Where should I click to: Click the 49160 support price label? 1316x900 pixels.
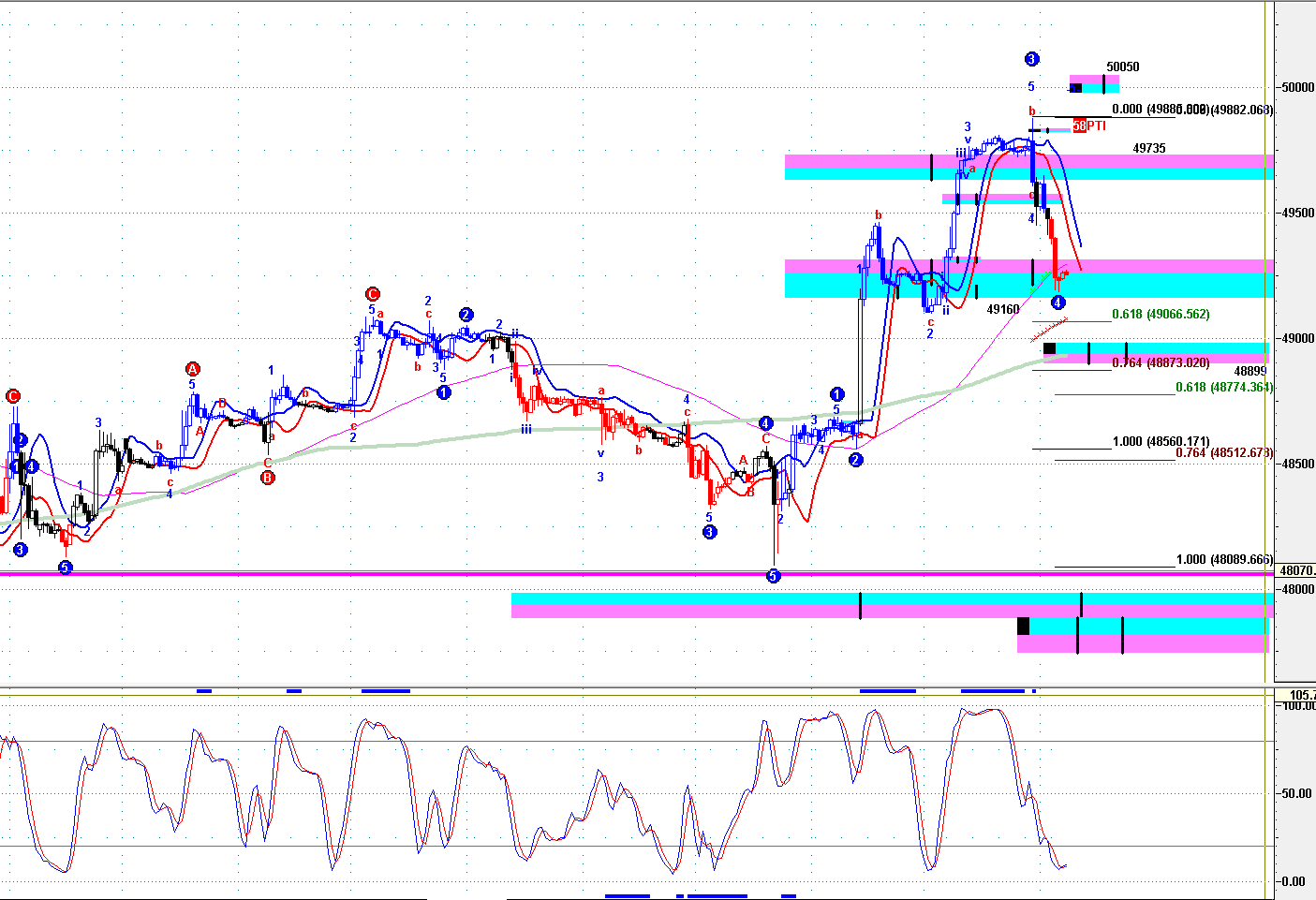pos(1003,309)
